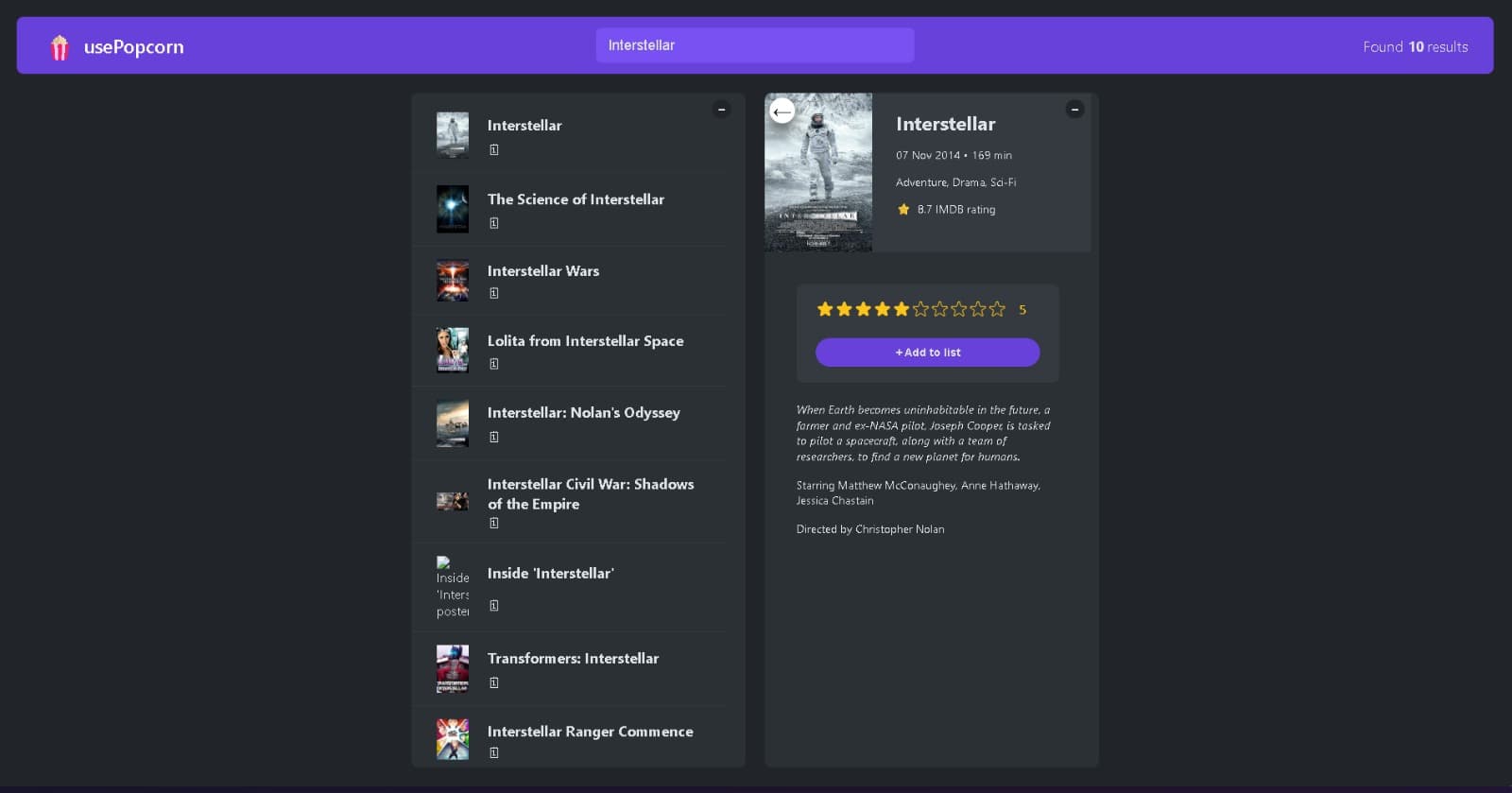Screen dimensions: 1512x793
Task: Click the usePopcorn popcorn logo icon
Action: [60, 47]
